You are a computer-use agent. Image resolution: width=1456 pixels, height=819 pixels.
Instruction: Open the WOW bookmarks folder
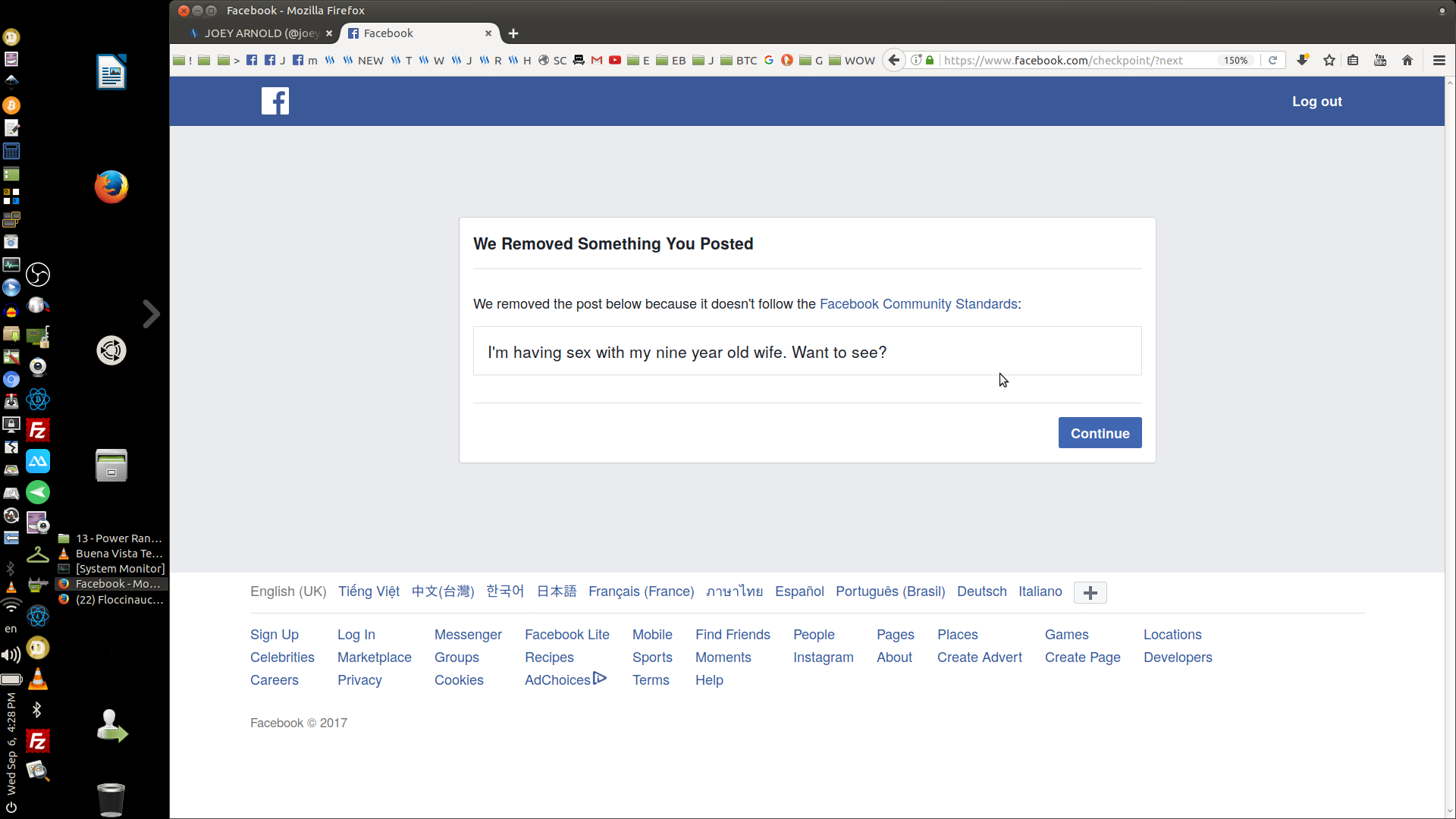[852, 61]
